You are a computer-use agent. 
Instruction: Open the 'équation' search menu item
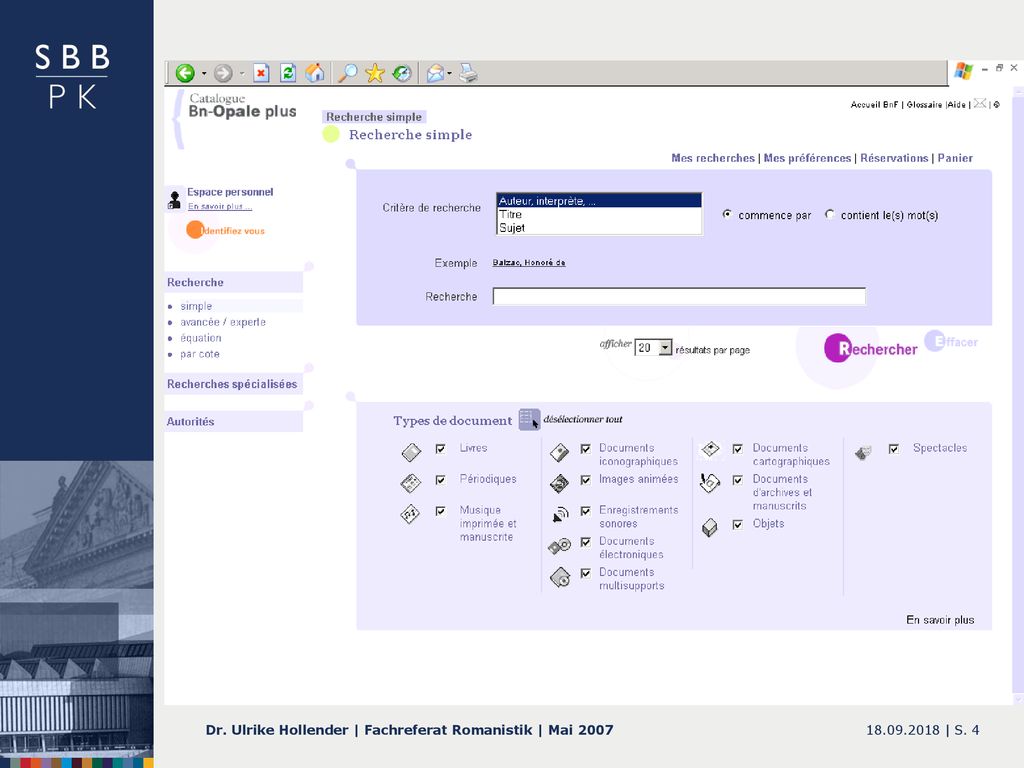tap(200, 338)
